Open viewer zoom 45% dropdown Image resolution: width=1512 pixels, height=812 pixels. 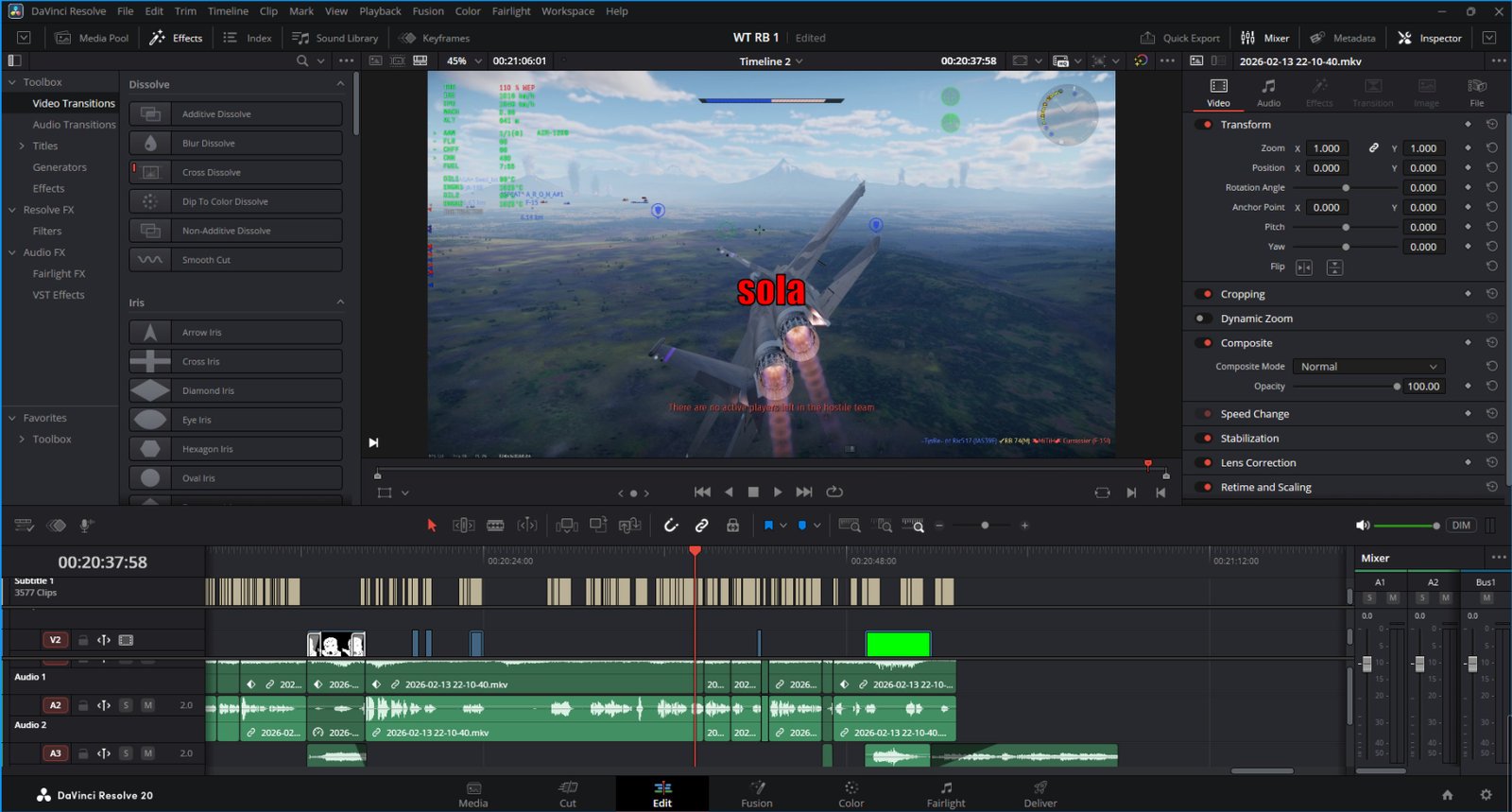click(x=463, y=60)
